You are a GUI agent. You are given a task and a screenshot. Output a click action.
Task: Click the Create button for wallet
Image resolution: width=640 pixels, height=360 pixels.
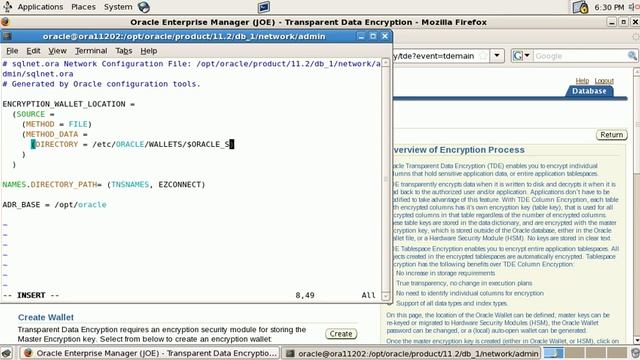(341, 333)
